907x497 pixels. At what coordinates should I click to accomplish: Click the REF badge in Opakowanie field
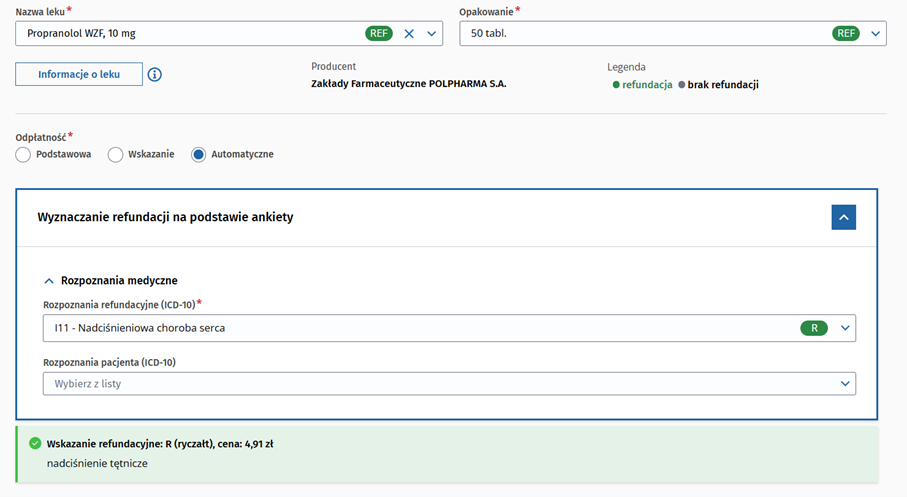tap(846, 34)
